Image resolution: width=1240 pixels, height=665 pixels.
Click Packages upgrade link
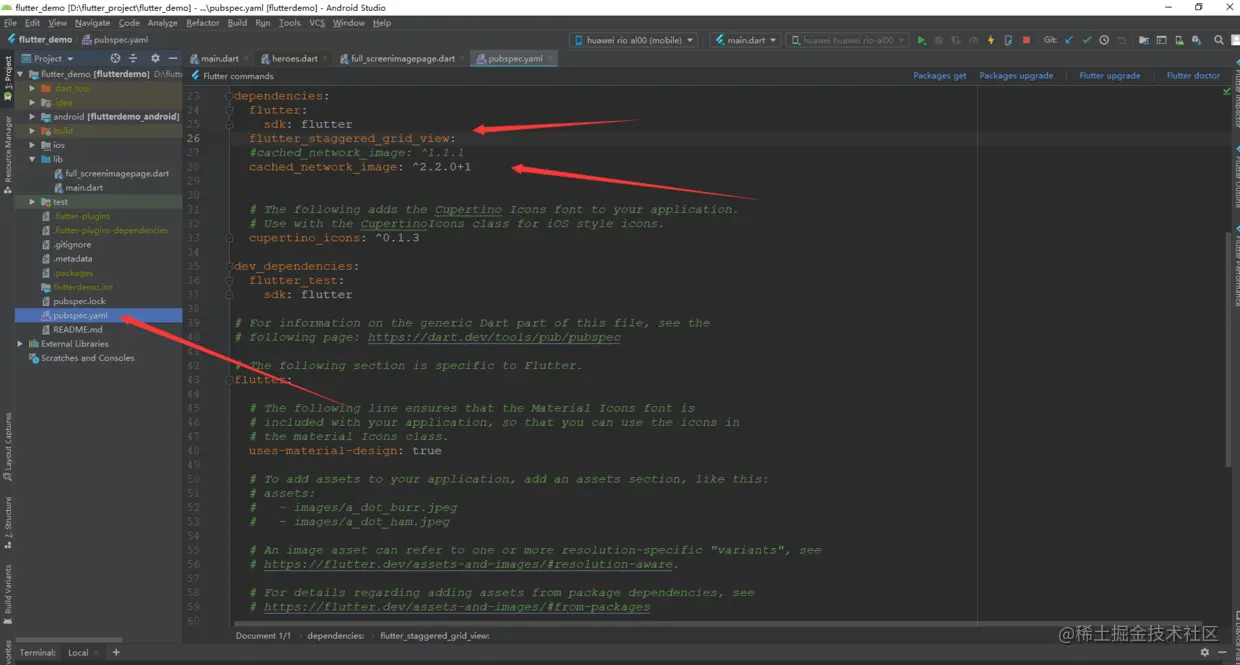coord(1016,76)
